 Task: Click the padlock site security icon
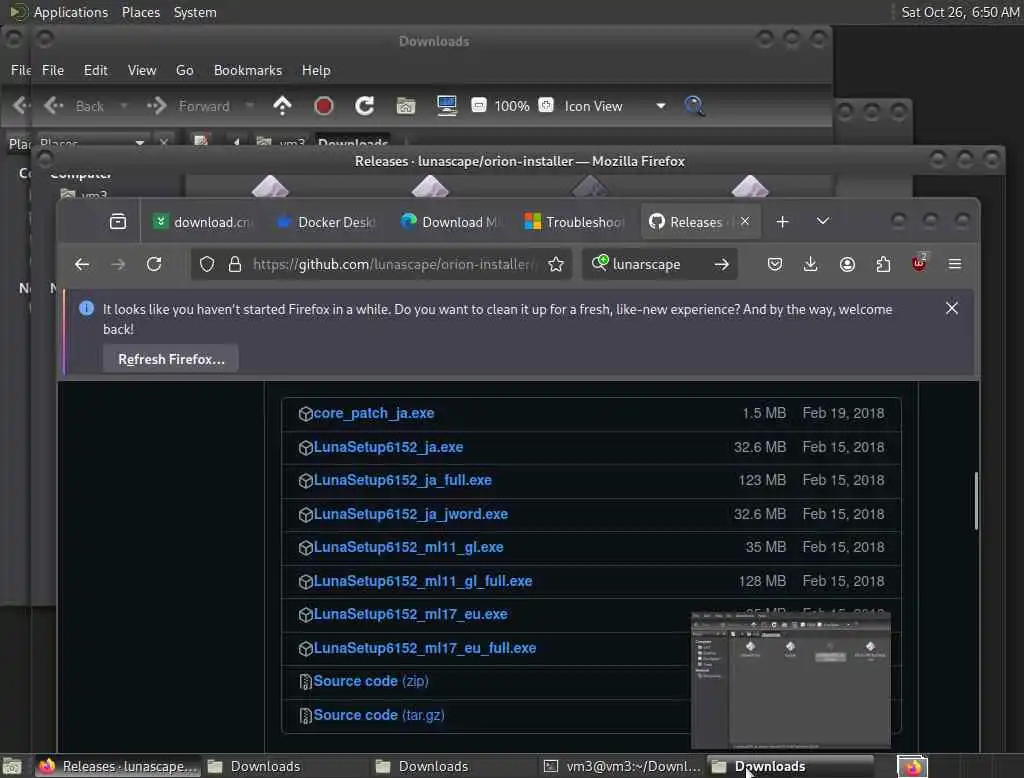[234, 264]
